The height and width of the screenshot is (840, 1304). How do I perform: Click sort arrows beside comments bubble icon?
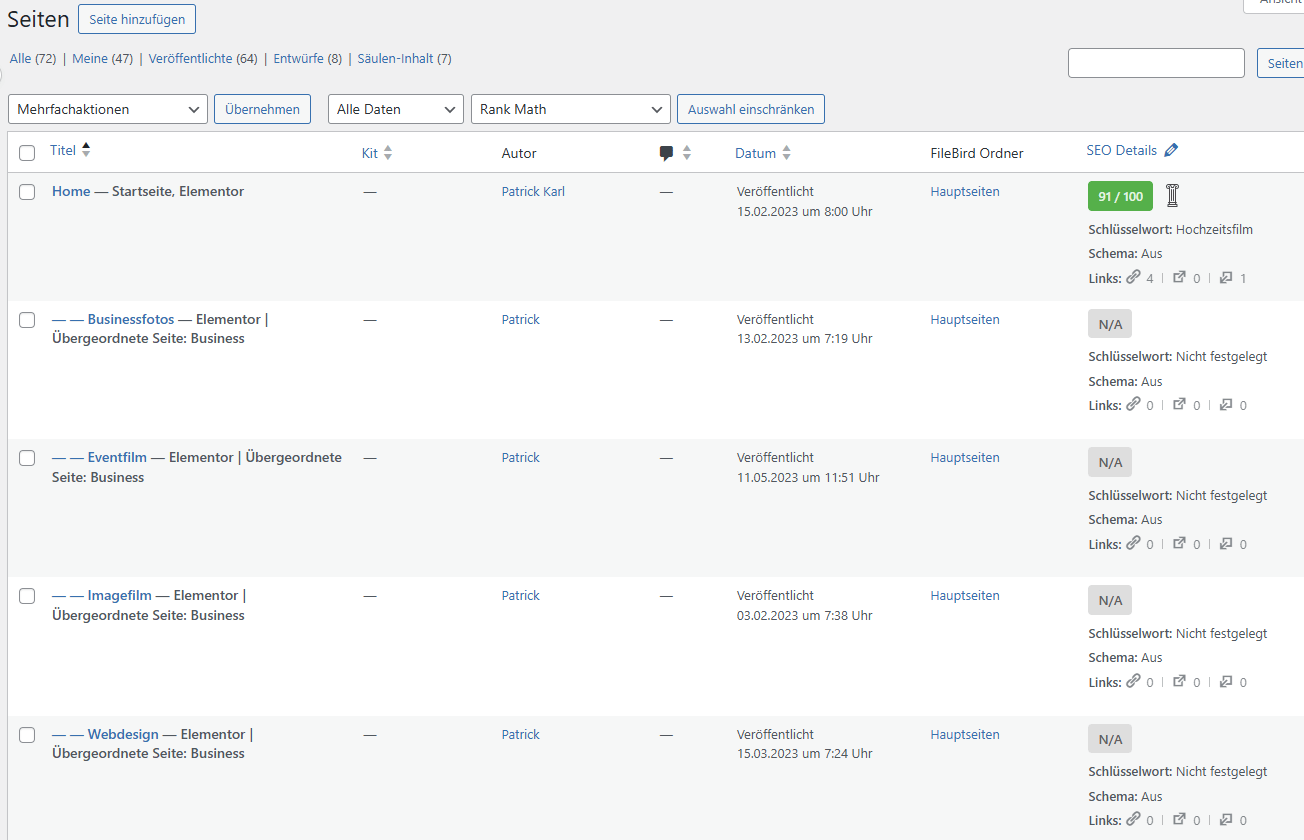coord(687,153)
